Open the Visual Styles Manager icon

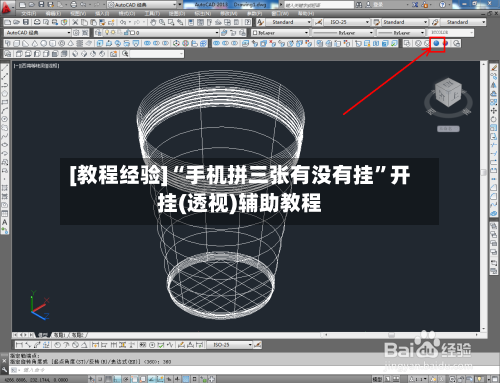tap(456, 43)
